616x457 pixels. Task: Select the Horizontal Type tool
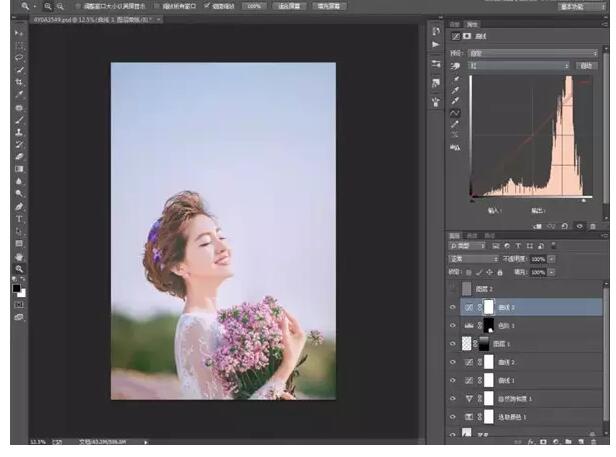[20, 218]
